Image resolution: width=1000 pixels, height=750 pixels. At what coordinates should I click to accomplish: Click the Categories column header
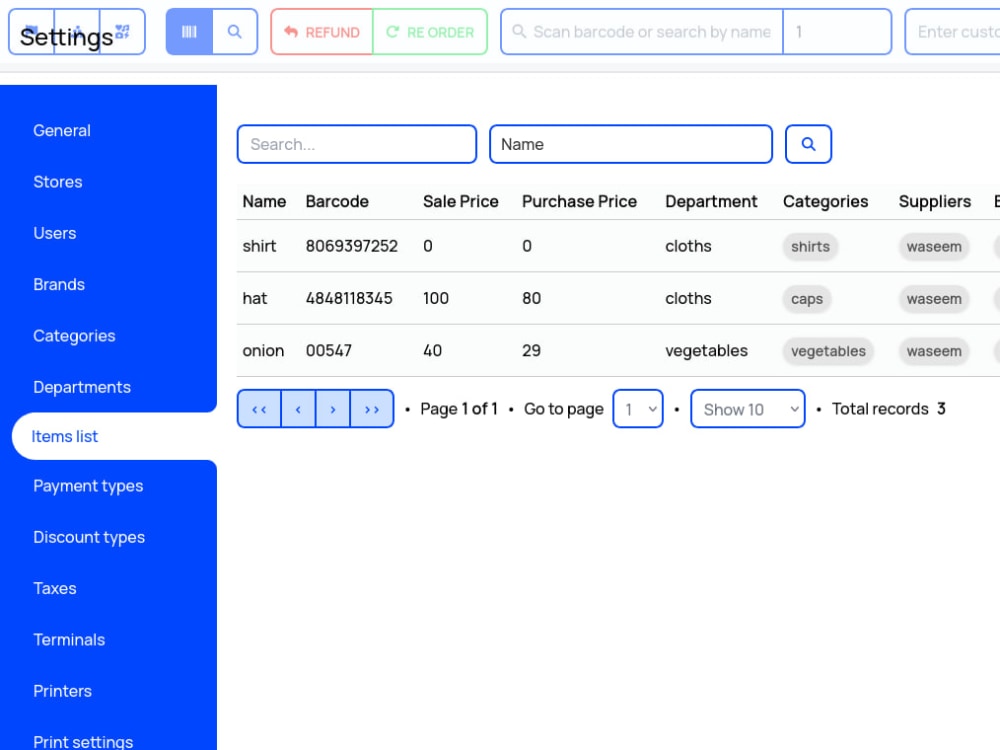[x=825, y=202]
